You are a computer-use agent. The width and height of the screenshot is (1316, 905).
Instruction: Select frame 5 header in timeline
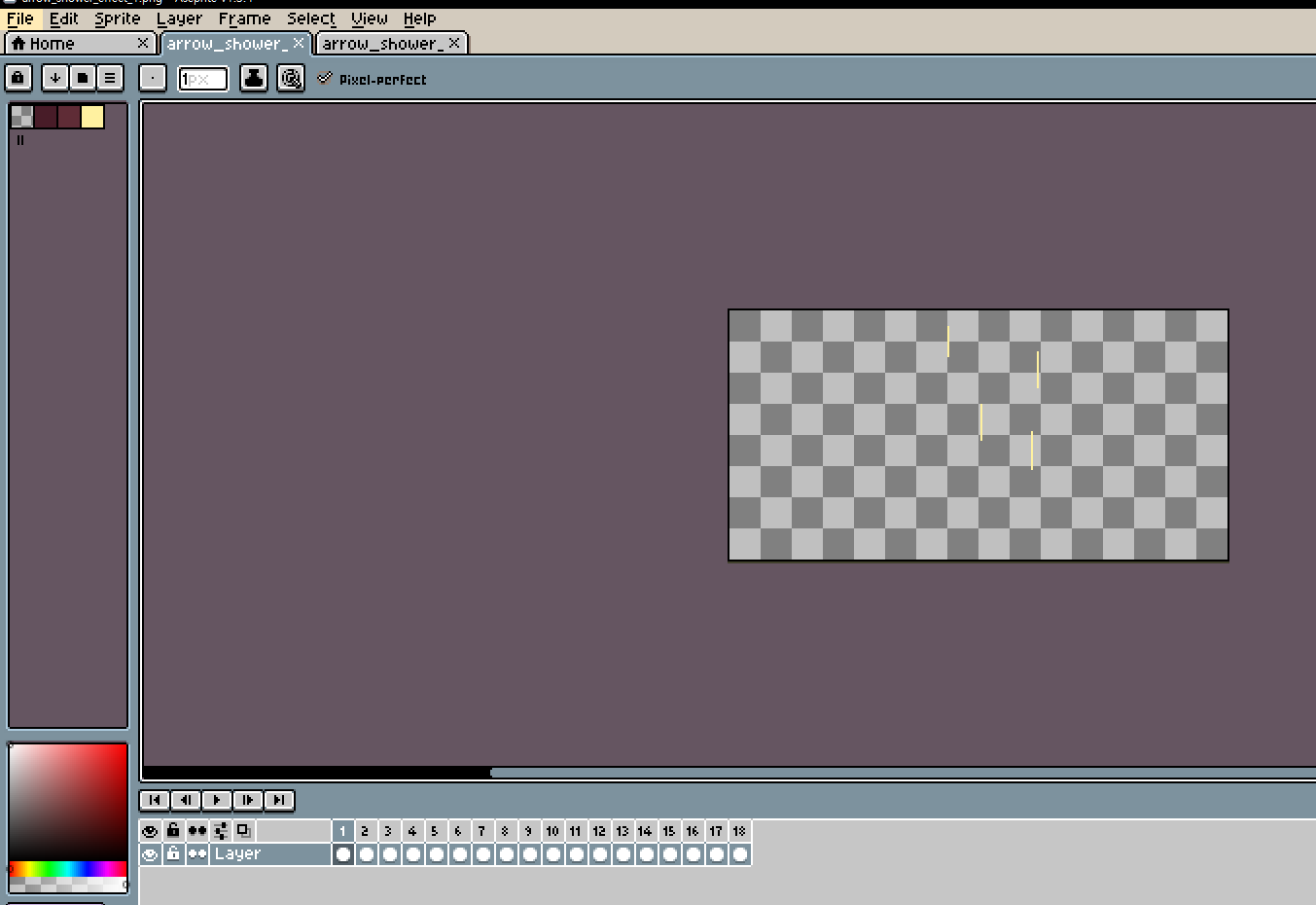436,831
